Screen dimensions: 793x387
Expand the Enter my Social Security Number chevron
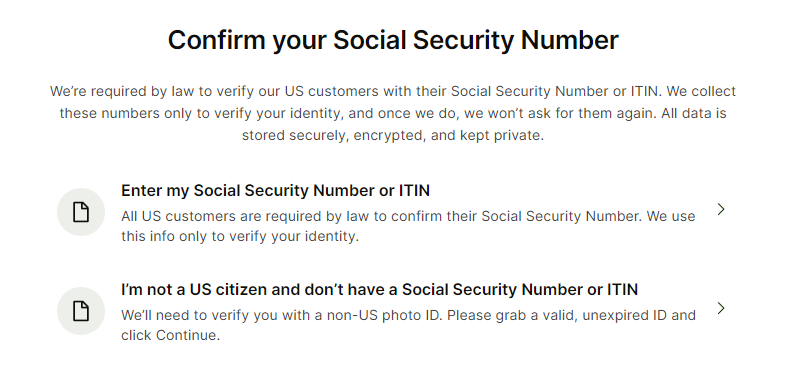pyautogui.click(x=721, y=209)
